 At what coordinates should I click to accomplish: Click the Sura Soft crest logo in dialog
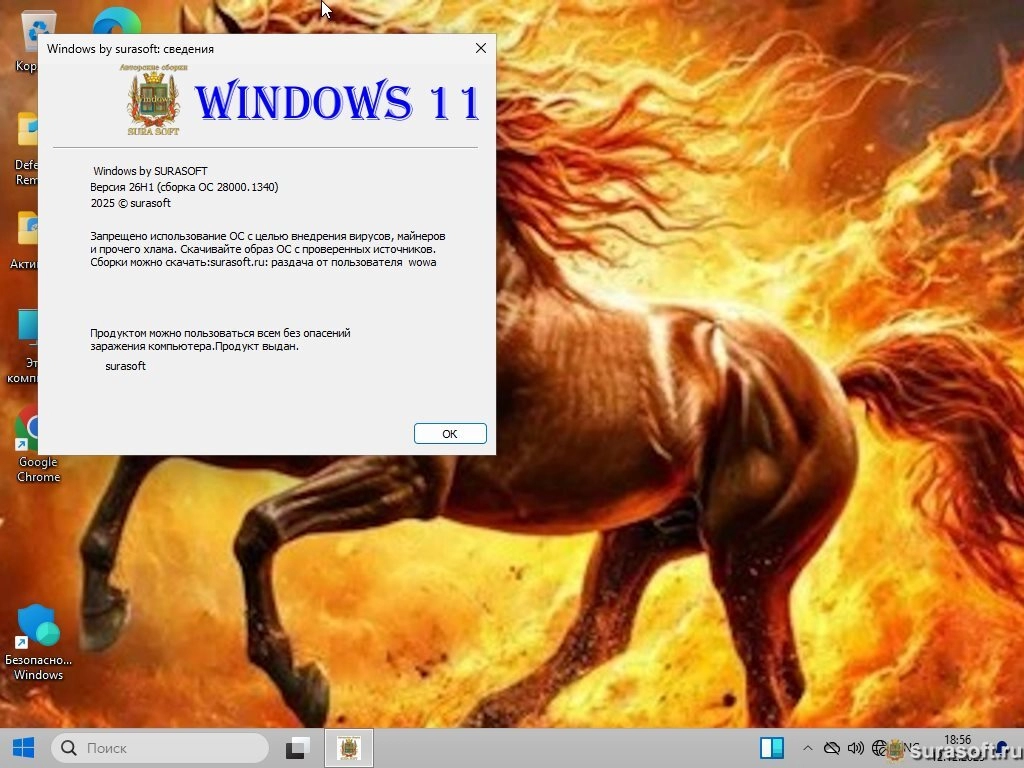pyautogui.click(x=153, y=99)
